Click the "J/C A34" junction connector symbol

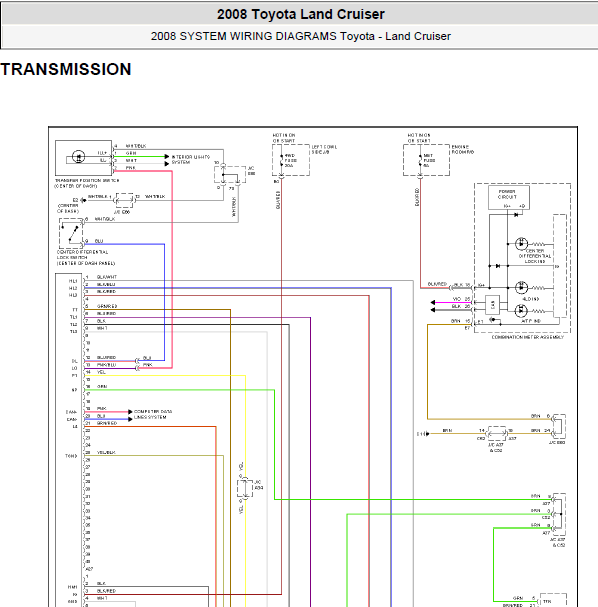245,488
